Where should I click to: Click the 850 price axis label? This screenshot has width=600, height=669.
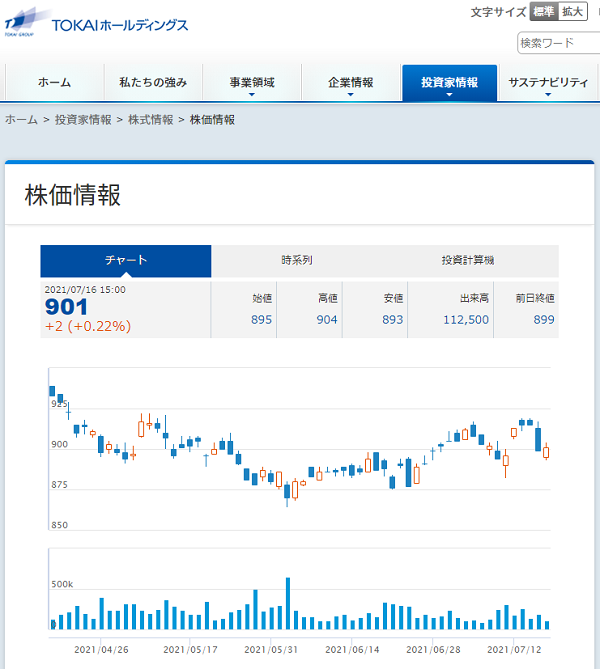pos(60,525)
